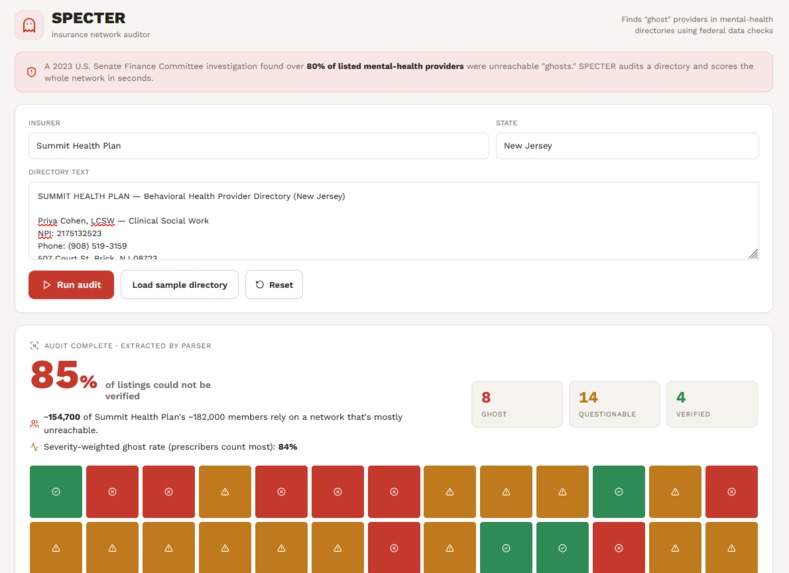Click the SPECTER ghost logo icon

(x=29, y=25)
